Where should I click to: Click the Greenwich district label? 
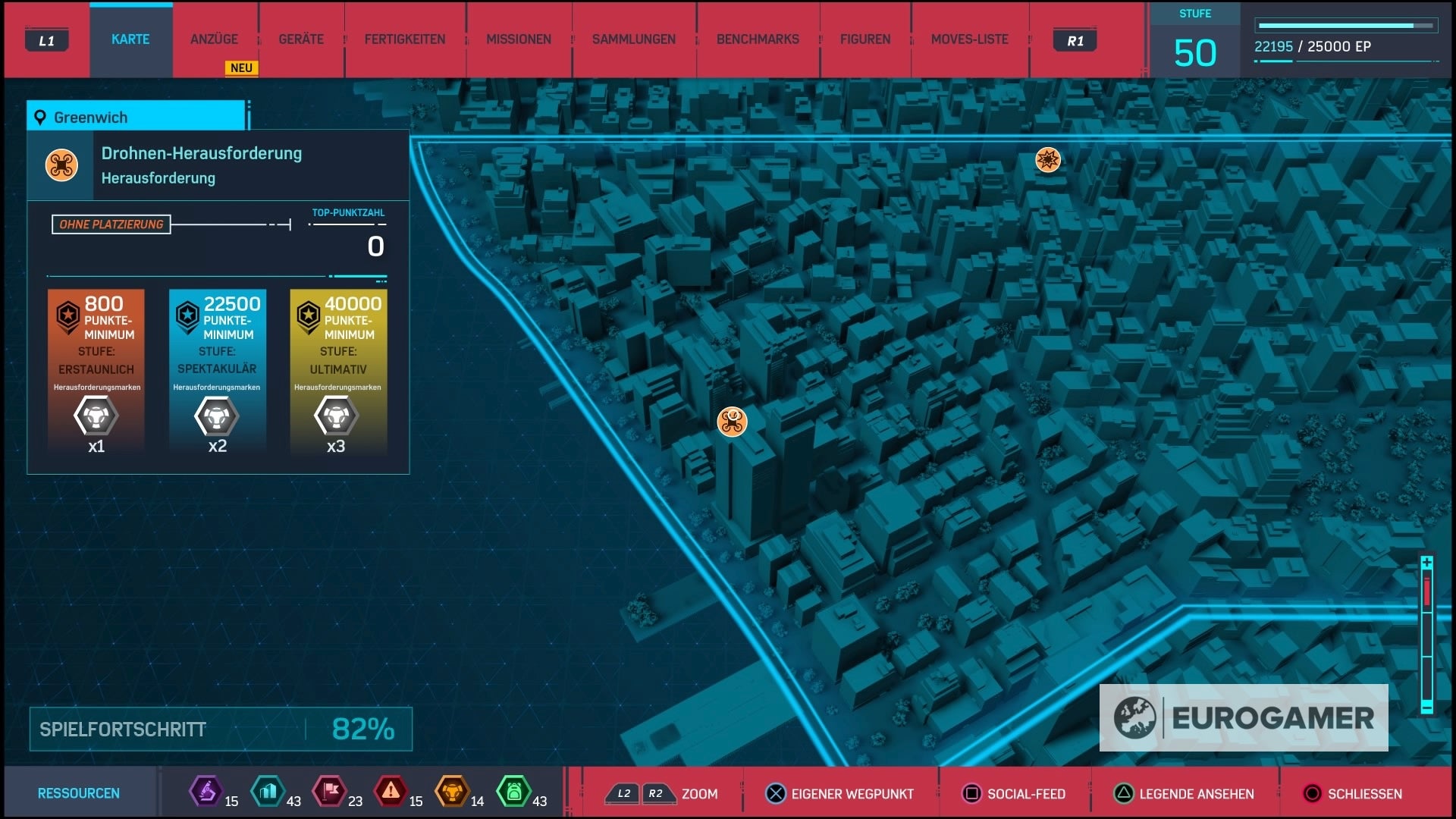coord(90,118)
